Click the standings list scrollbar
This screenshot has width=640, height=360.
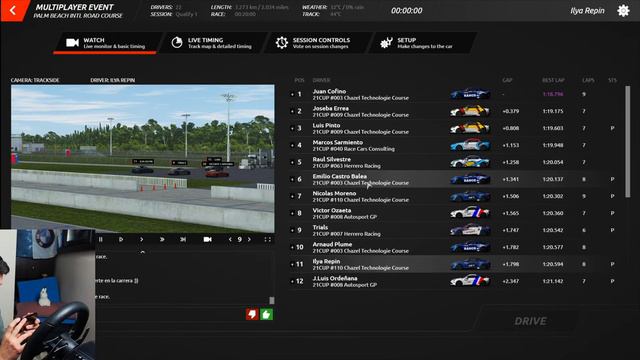click(x=628, y=142)
